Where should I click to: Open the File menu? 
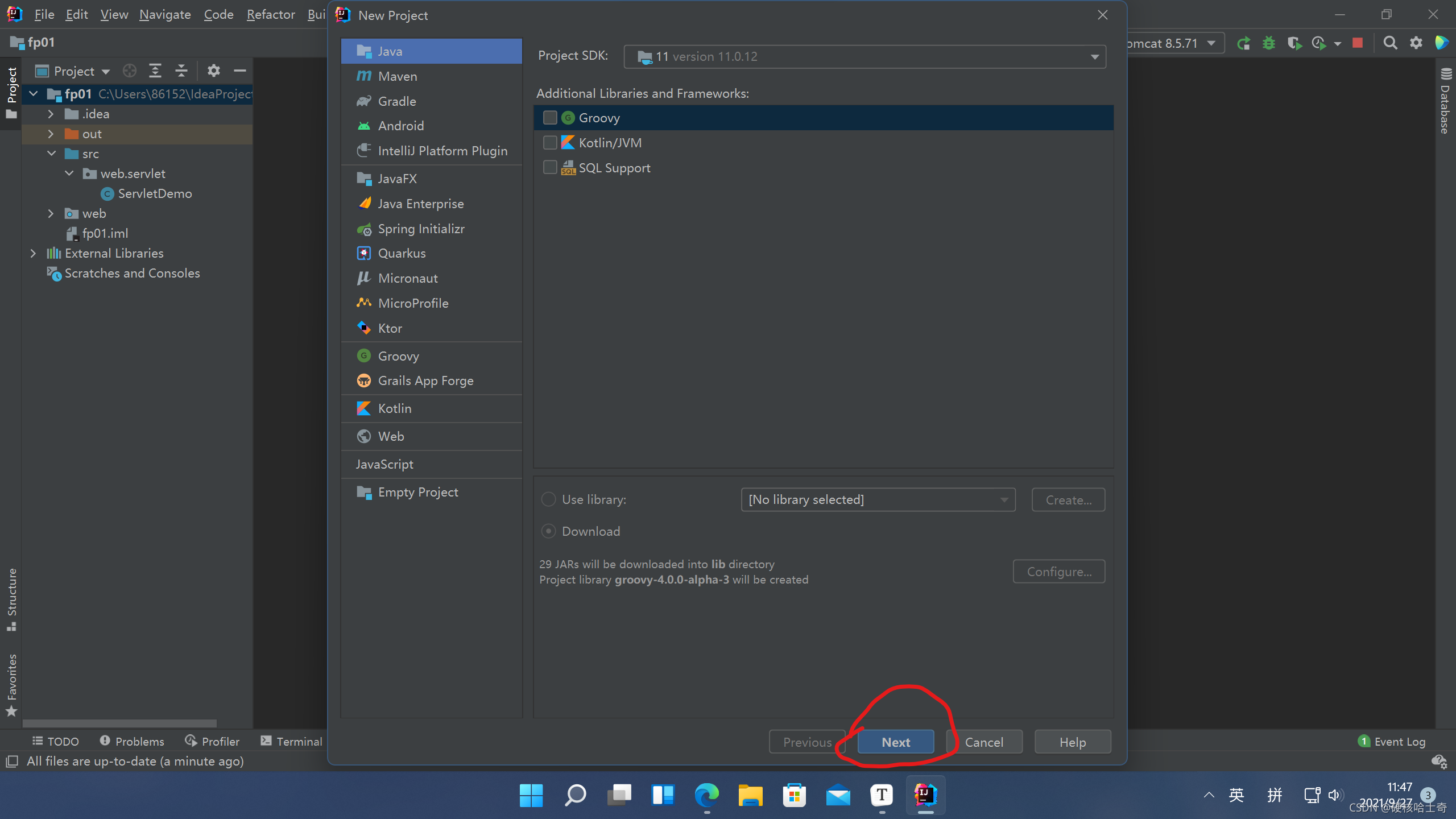44,15
